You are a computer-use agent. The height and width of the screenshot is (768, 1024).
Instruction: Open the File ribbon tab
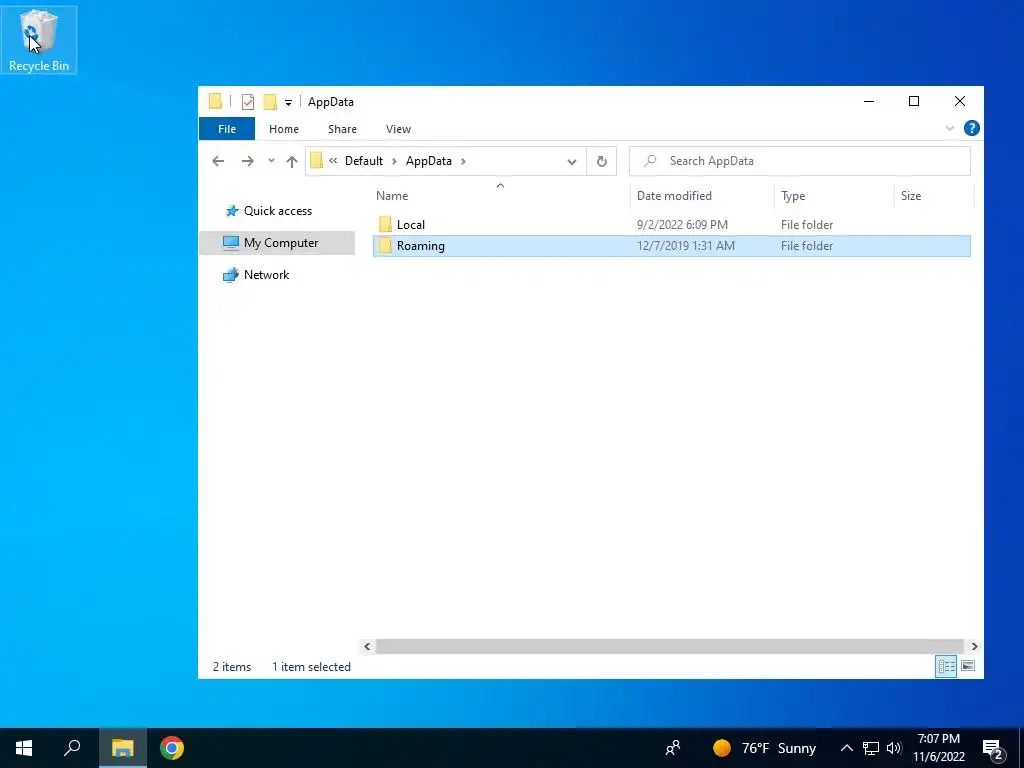click(x=227, y=129)
